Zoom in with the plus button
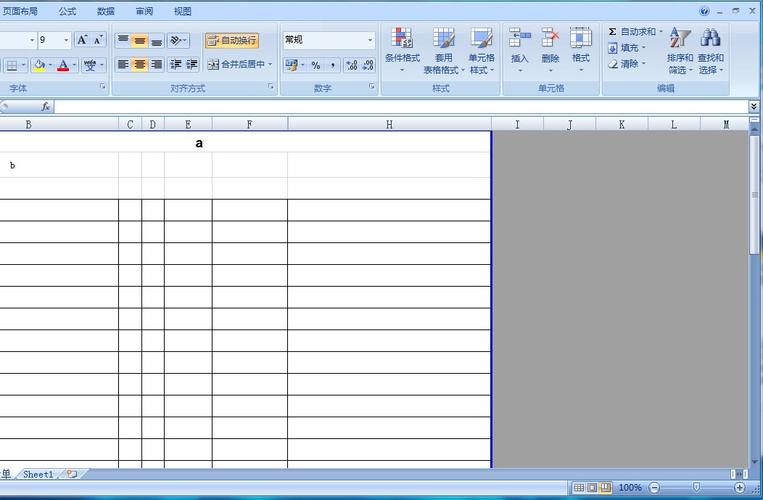Screen dimensions: 763x500 [739, 487]
